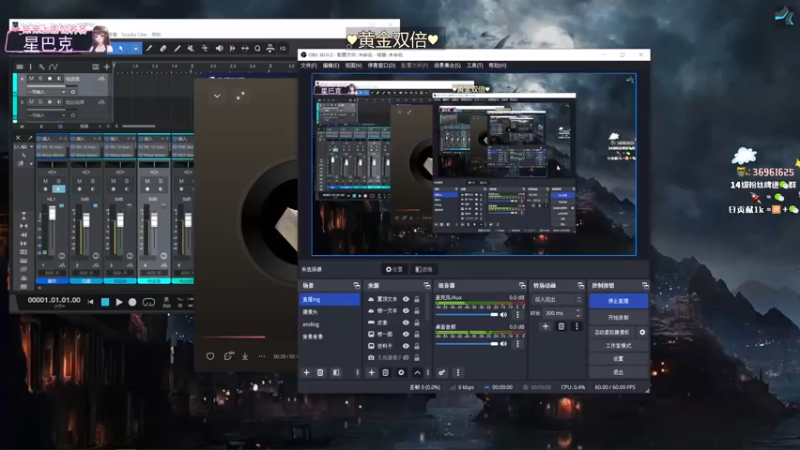This screenshot has height=450, width=800.
Task: Open settings from the OBS controls panel
Action: click(618, 359)
